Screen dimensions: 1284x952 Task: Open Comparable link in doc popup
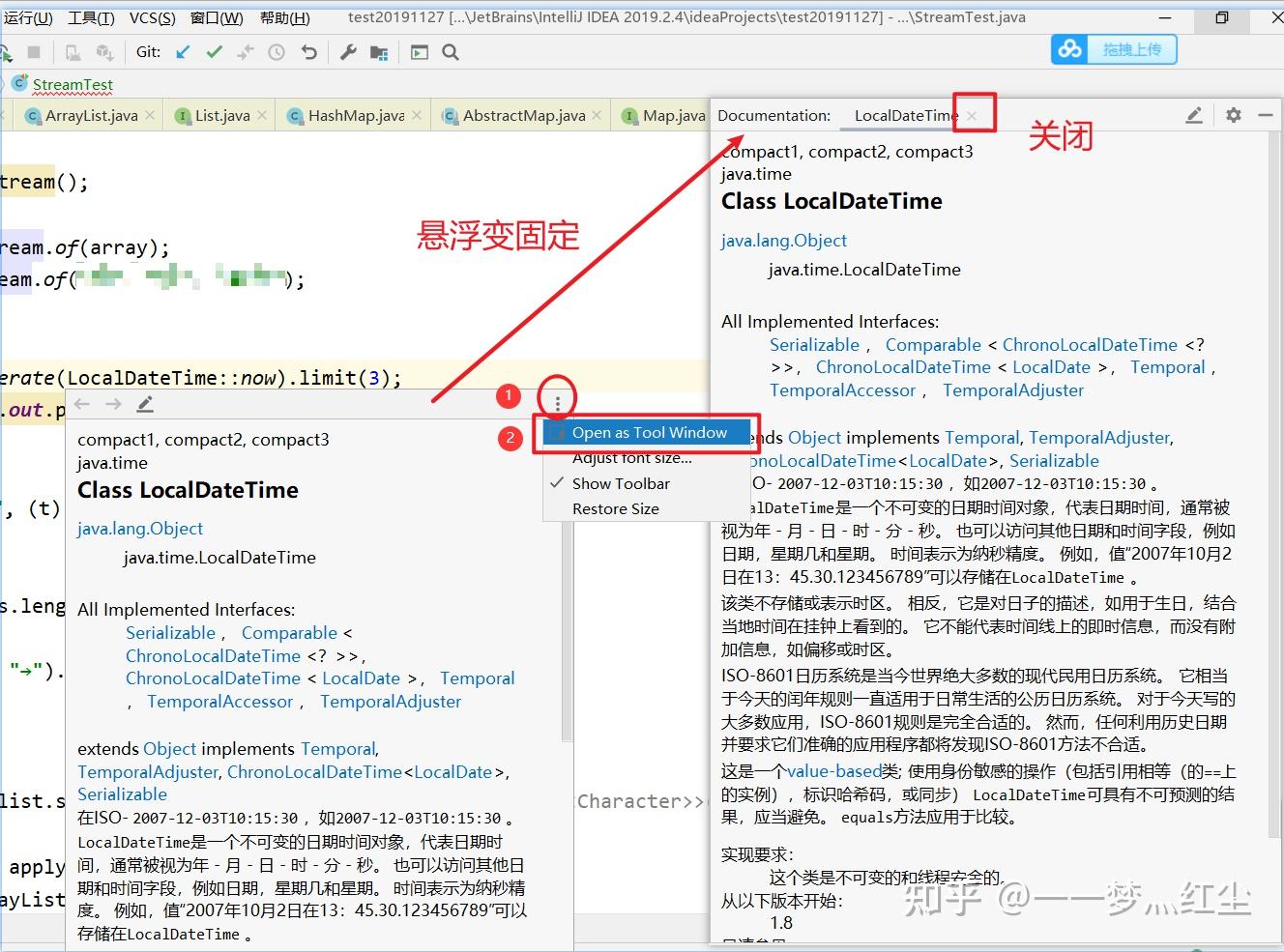tap(289, 633)
